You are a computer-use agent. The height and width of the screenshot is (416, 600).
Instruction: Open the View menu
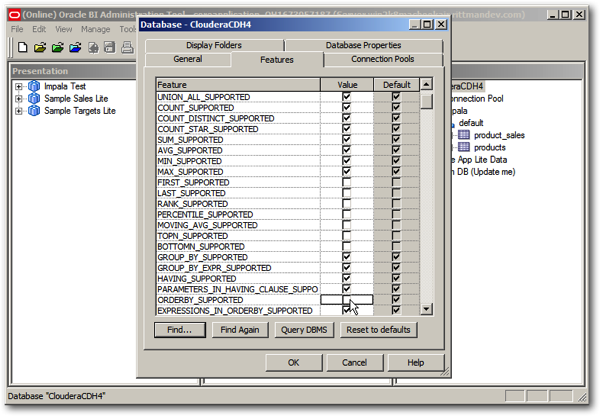pos(64,29)
